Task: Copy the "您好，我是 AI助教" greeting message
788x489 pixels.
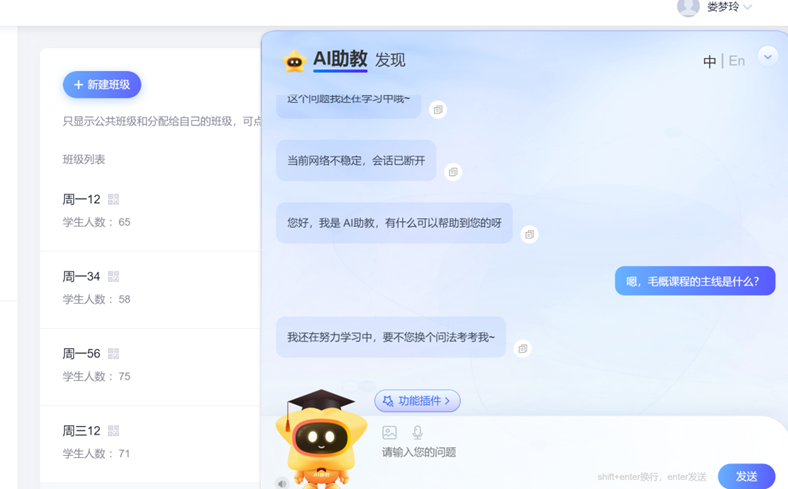Action: 529,234
